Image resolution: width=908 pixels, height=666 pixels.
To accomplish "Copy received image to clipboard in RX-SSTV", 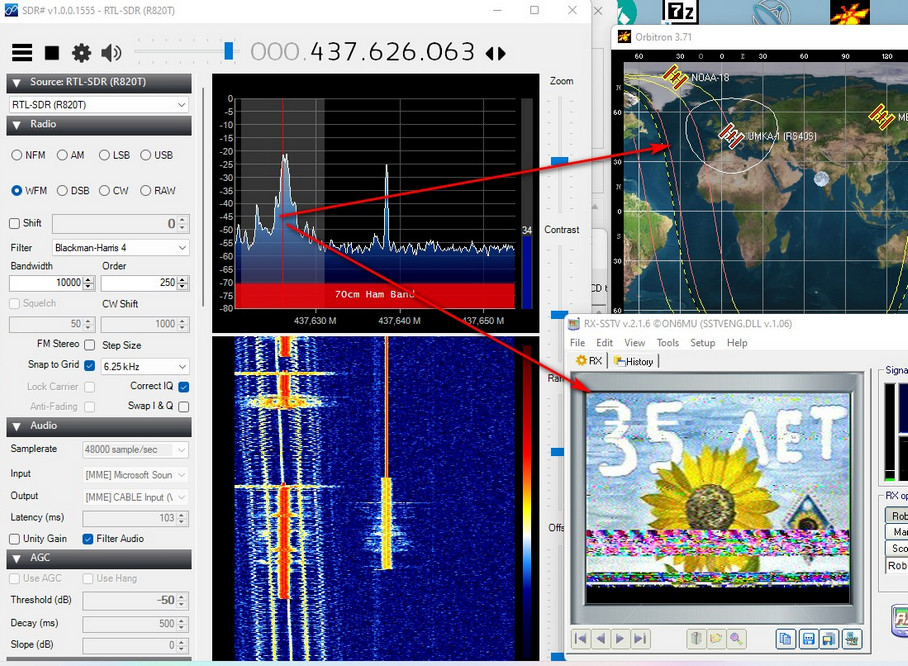I will coord(785,639).
